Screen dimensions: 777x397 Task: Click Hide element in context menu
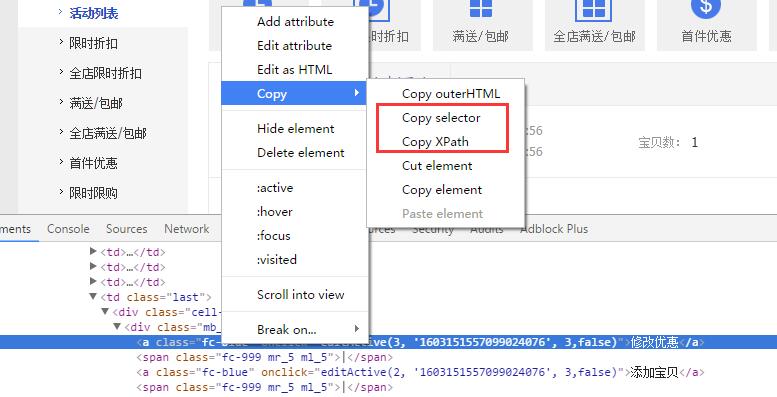tap(295, 129)
